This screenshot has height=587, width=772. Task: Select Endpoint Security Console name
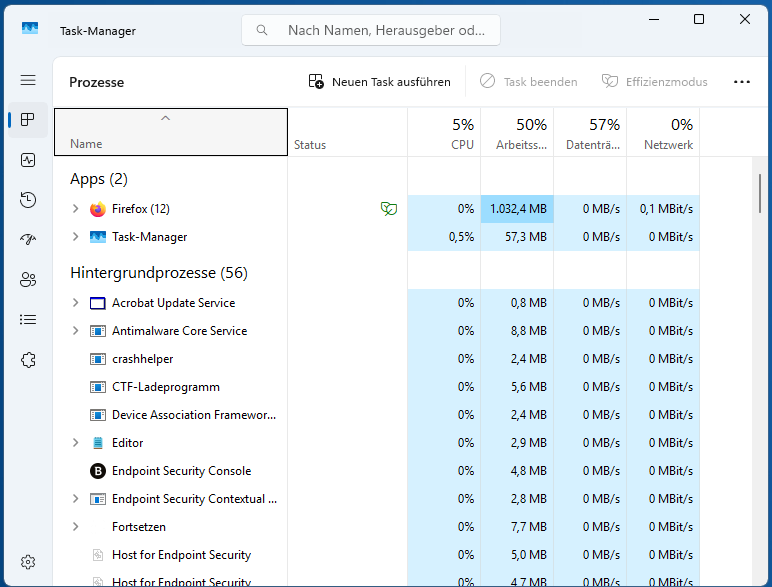(182, 471)
